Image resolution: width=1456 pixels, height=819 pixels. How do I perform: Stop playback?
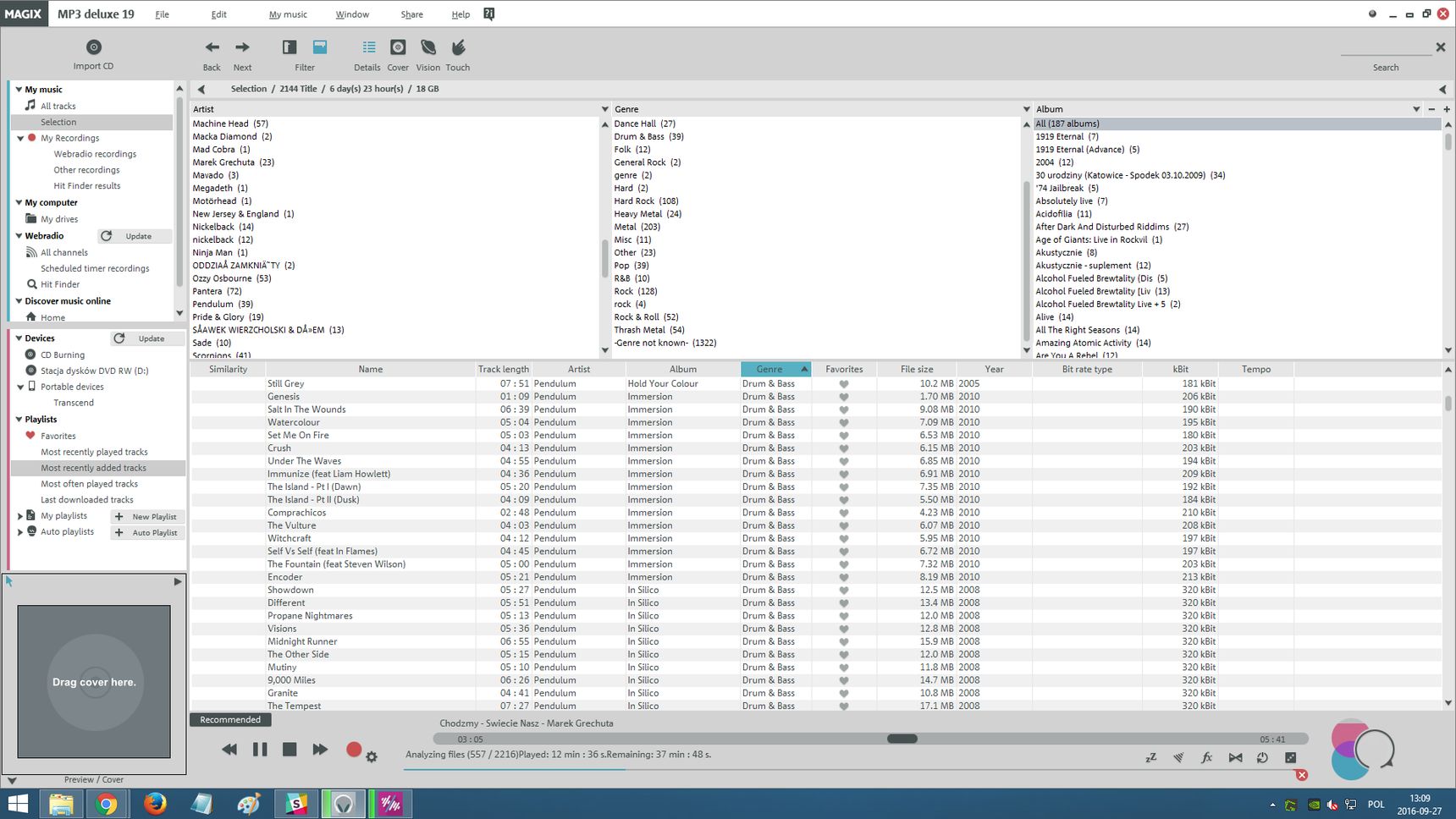[290, 749]
